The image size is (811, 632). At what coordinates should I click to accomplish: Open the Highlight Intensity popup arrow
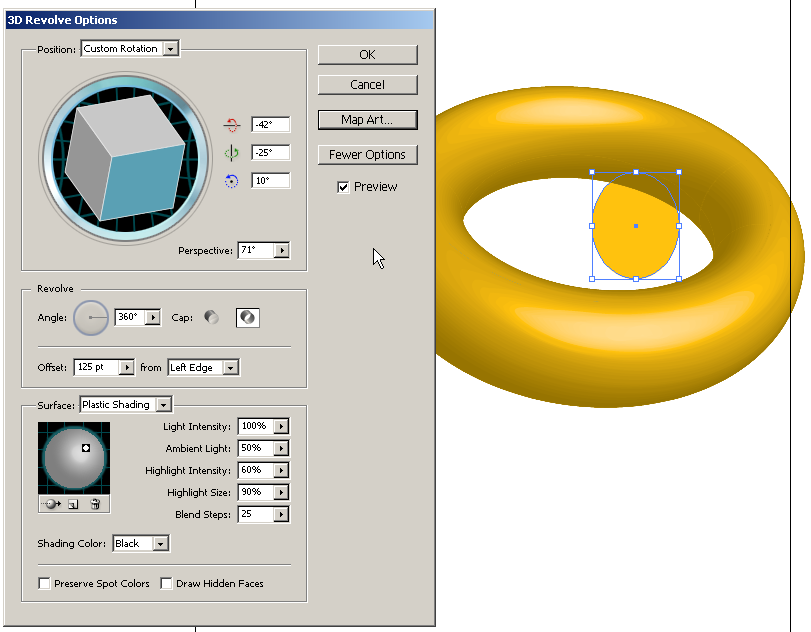point(281,470)
